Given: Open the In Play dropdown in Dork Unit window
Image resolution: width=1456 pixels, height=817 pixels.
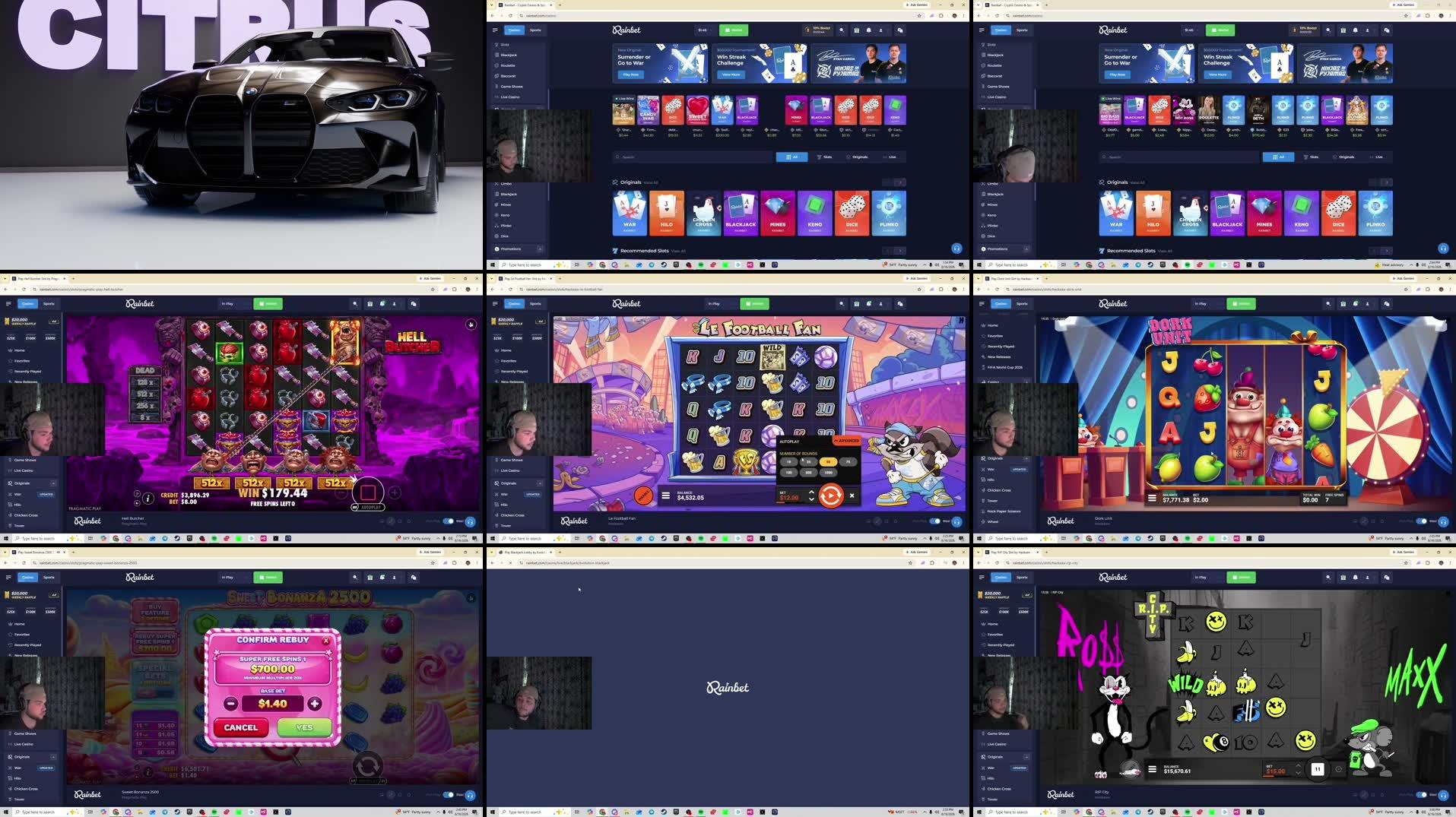Looking at the screenshot, I should pos(1208,303).
